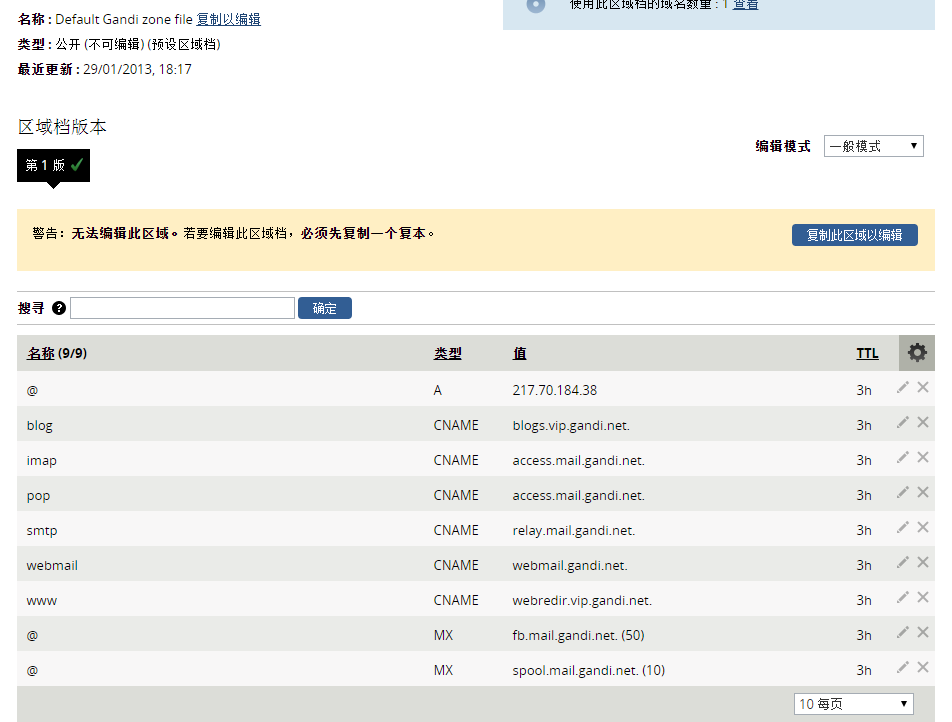Edit the pop CNAME record pencil
Screen dimensions: 952x722
tap(903, 492)
